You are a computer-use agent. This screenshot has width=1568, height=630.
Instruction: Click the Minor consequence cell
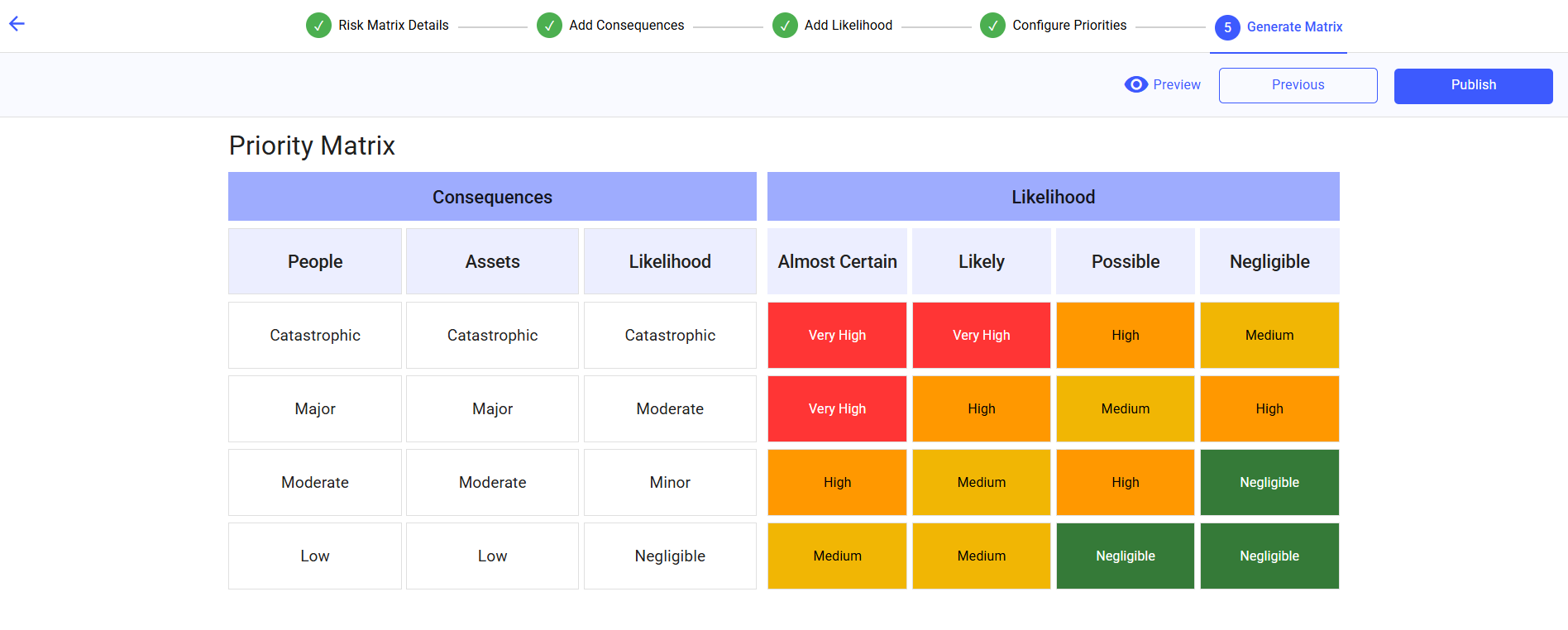(x=670, y=482)
